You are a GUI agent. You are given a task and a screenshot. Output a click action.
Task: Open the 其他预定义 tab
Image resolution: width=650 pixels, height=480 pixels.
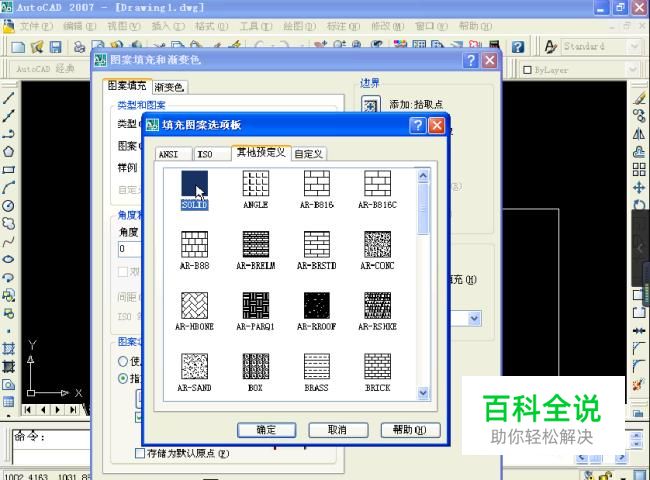pyautogui.click(x=261, y=153)
